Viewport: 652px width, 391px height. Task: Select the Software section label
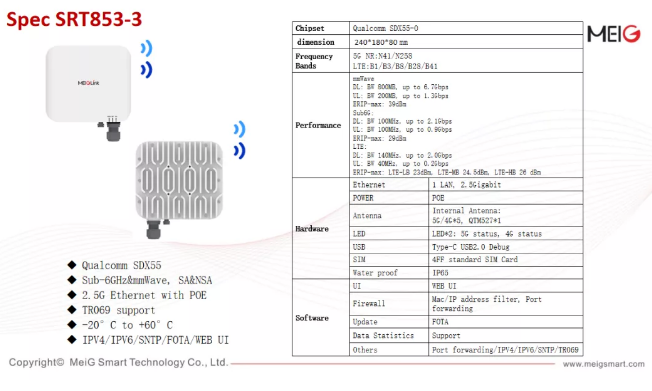coord(312,318)
